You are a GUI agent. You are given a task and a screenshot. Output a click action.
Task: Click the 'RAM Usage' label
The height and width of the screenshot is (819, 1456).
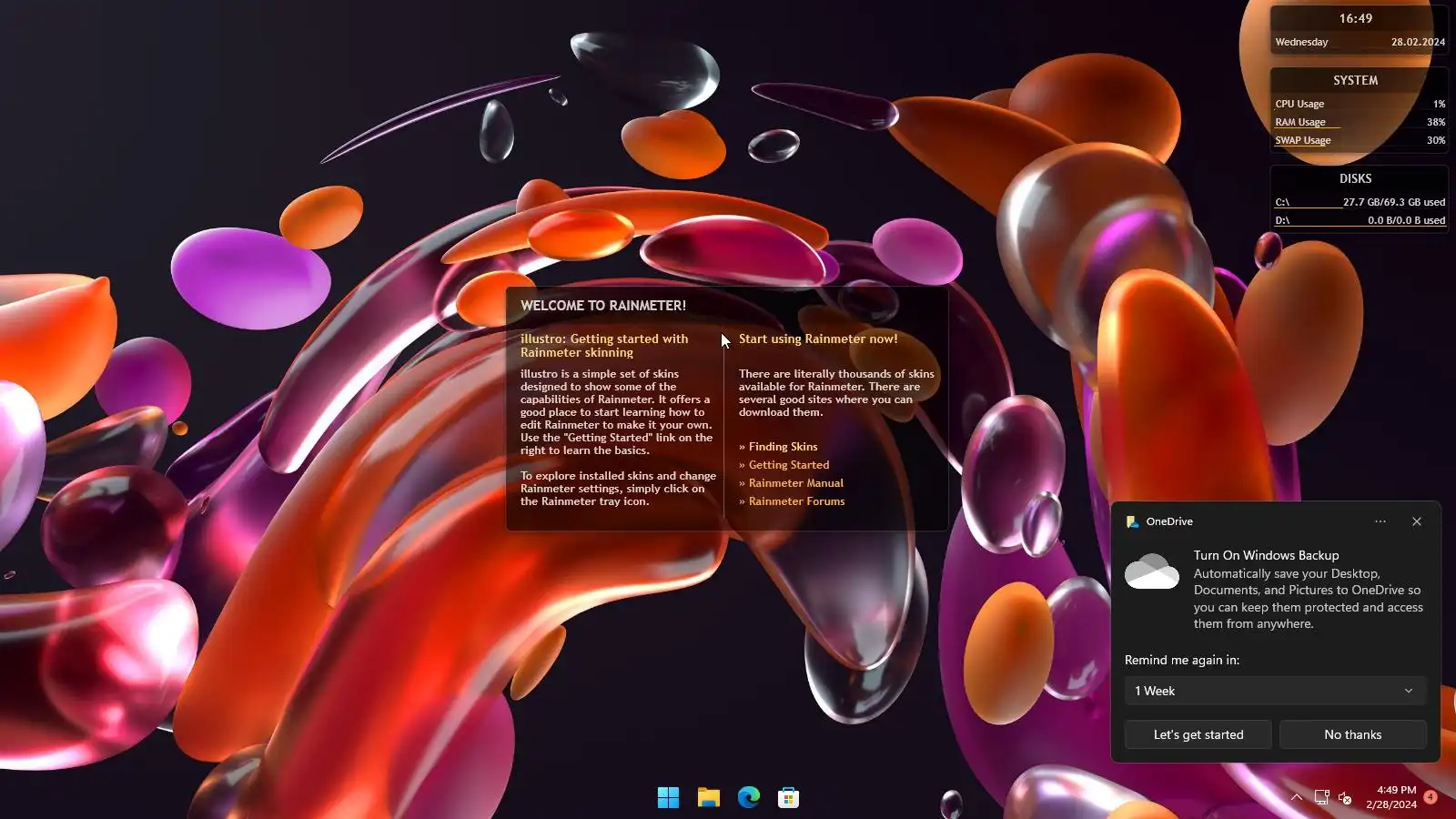pyautogui.click(x=1300, y=122)
